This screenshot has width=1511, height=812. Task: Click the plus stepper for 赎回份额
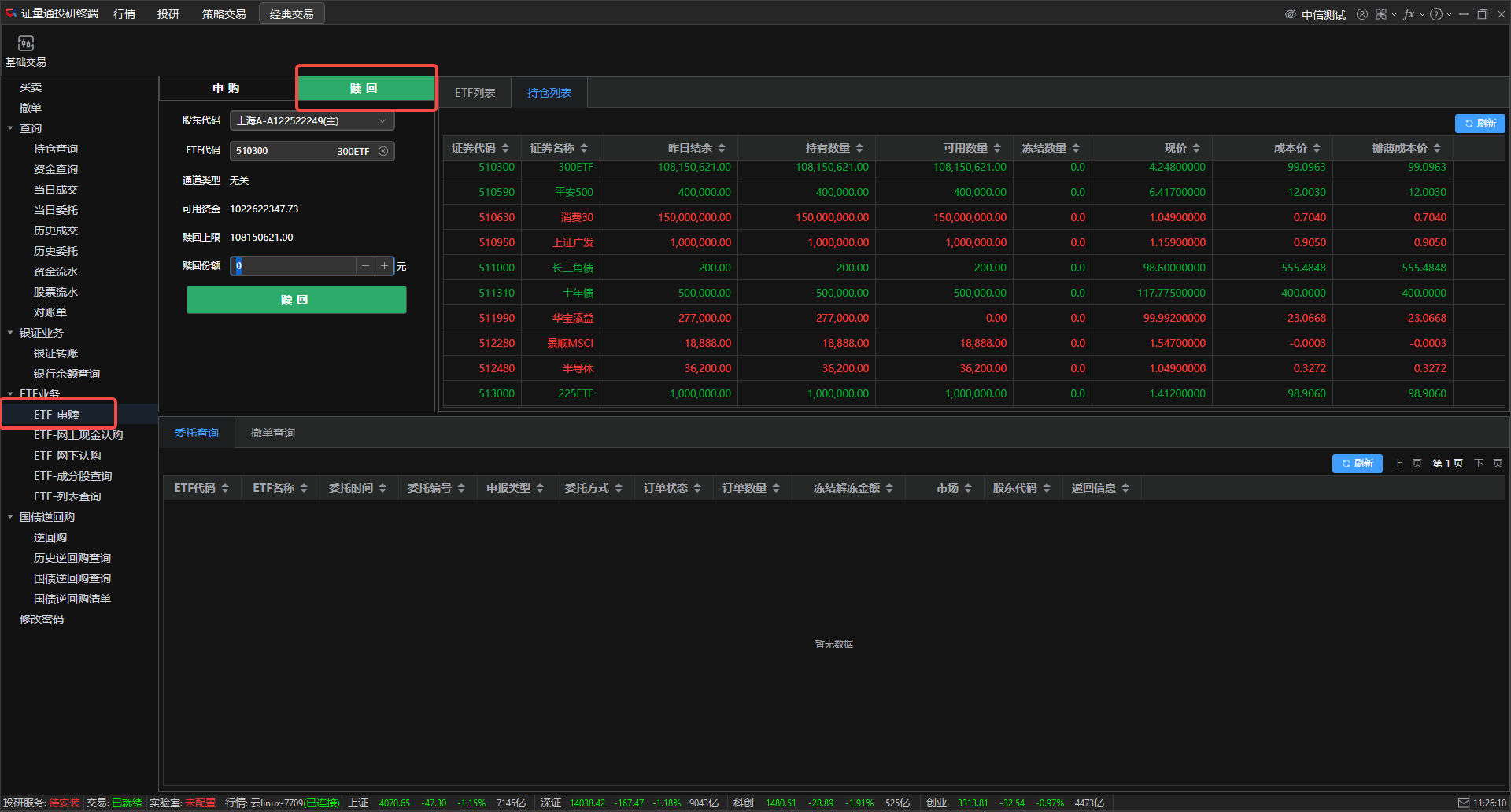[x=384, y=266]
